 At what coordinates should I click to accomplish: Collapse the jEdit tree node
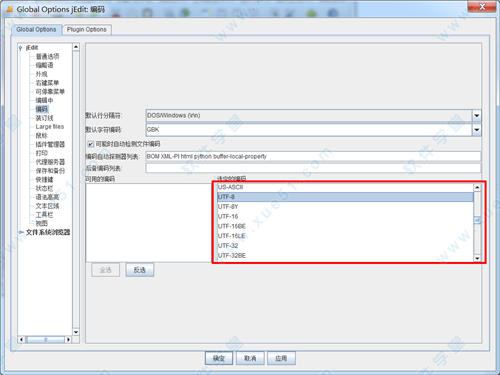21,48
